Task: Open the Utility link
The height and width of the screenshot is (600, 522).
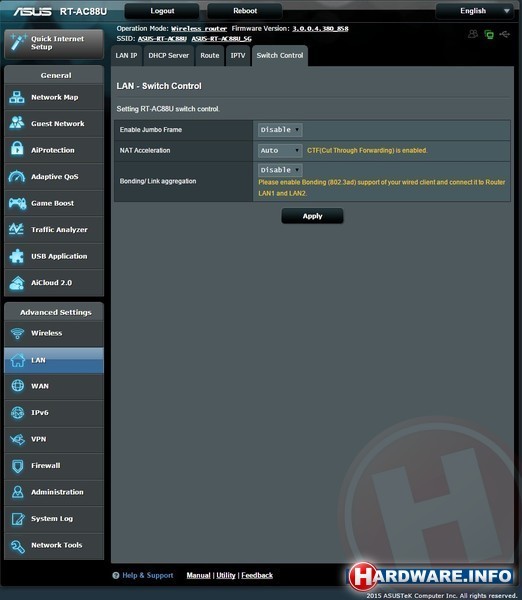Action: pos(226,575)
